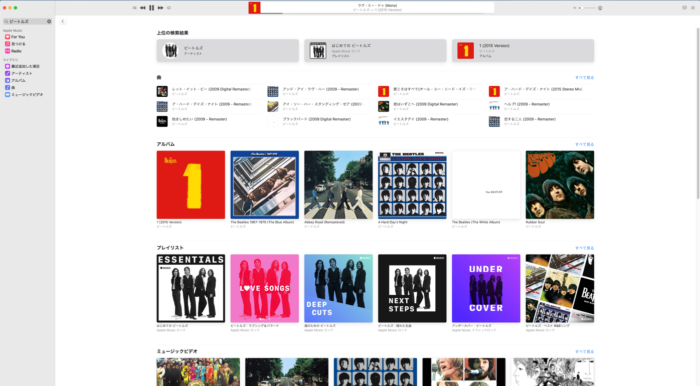Click the vertical scrollbar
This screenshot has height=386, width=700.
pyautogui.click(x=698, y=114)
